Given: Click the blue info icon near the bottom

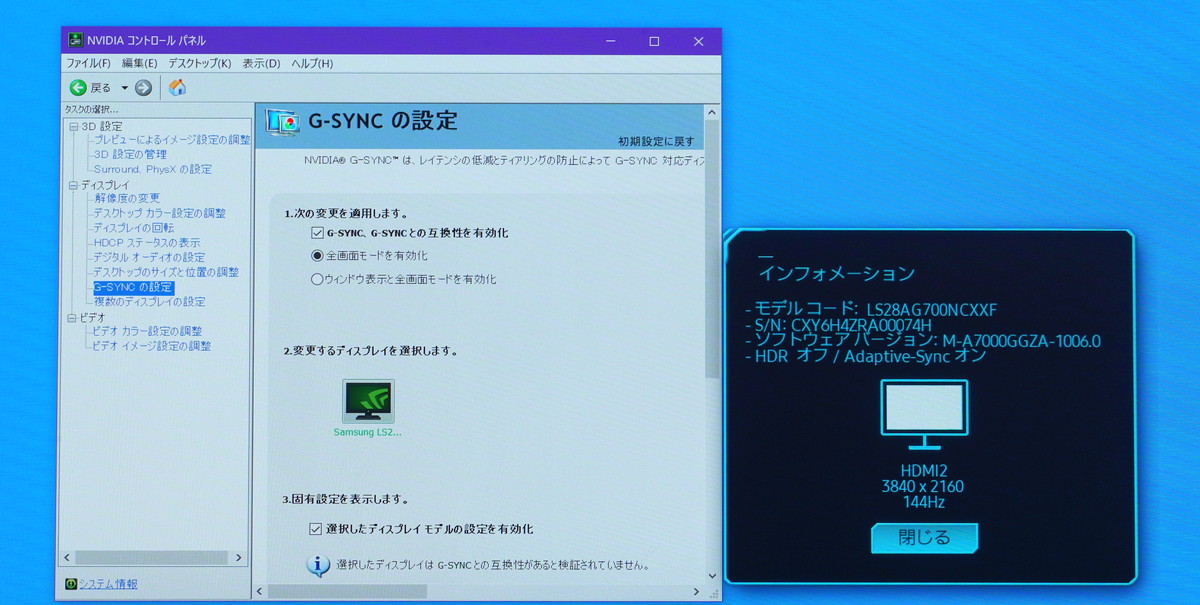Looking at the screenshot, I should pyautogui.click(x=318, y=566).
